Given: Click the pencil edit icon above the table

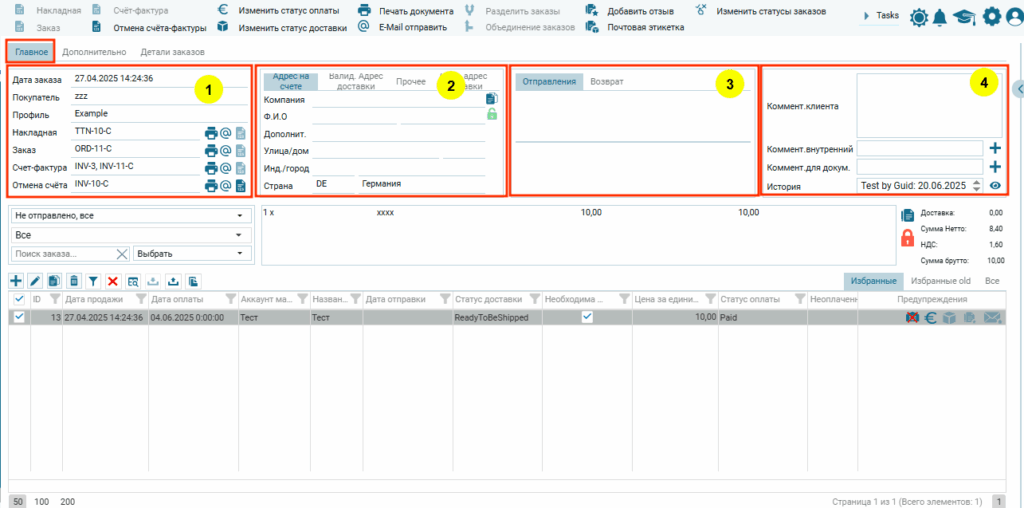Looking at the screenshot, I should (35, 282).
